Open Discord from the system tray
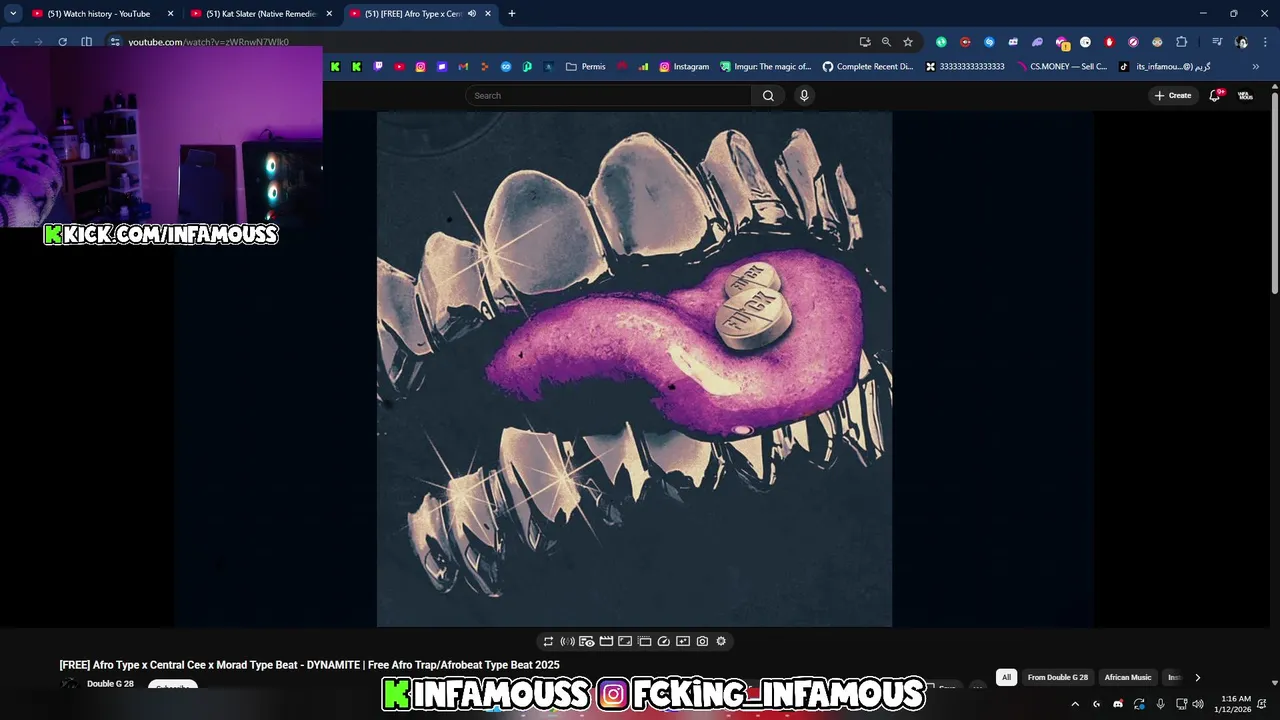The height and width of the screenshot is (720, 1280). pyautogui.click(x=1118, y=704)
